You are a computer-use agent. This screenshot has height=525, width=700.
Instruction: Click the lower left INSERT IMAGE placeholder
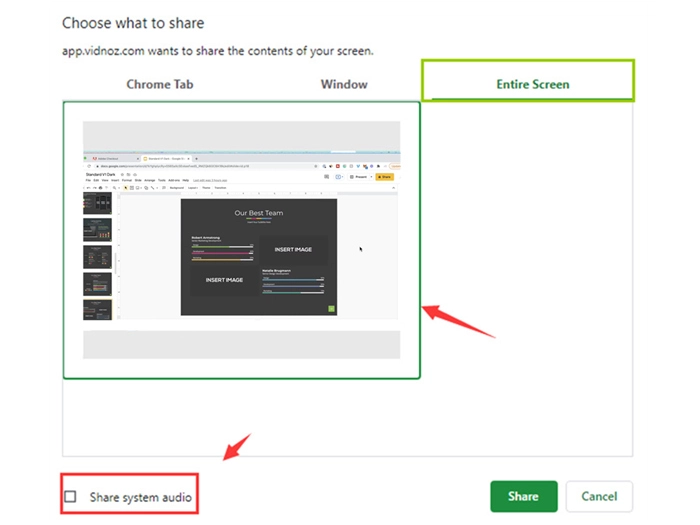(224, 280)
